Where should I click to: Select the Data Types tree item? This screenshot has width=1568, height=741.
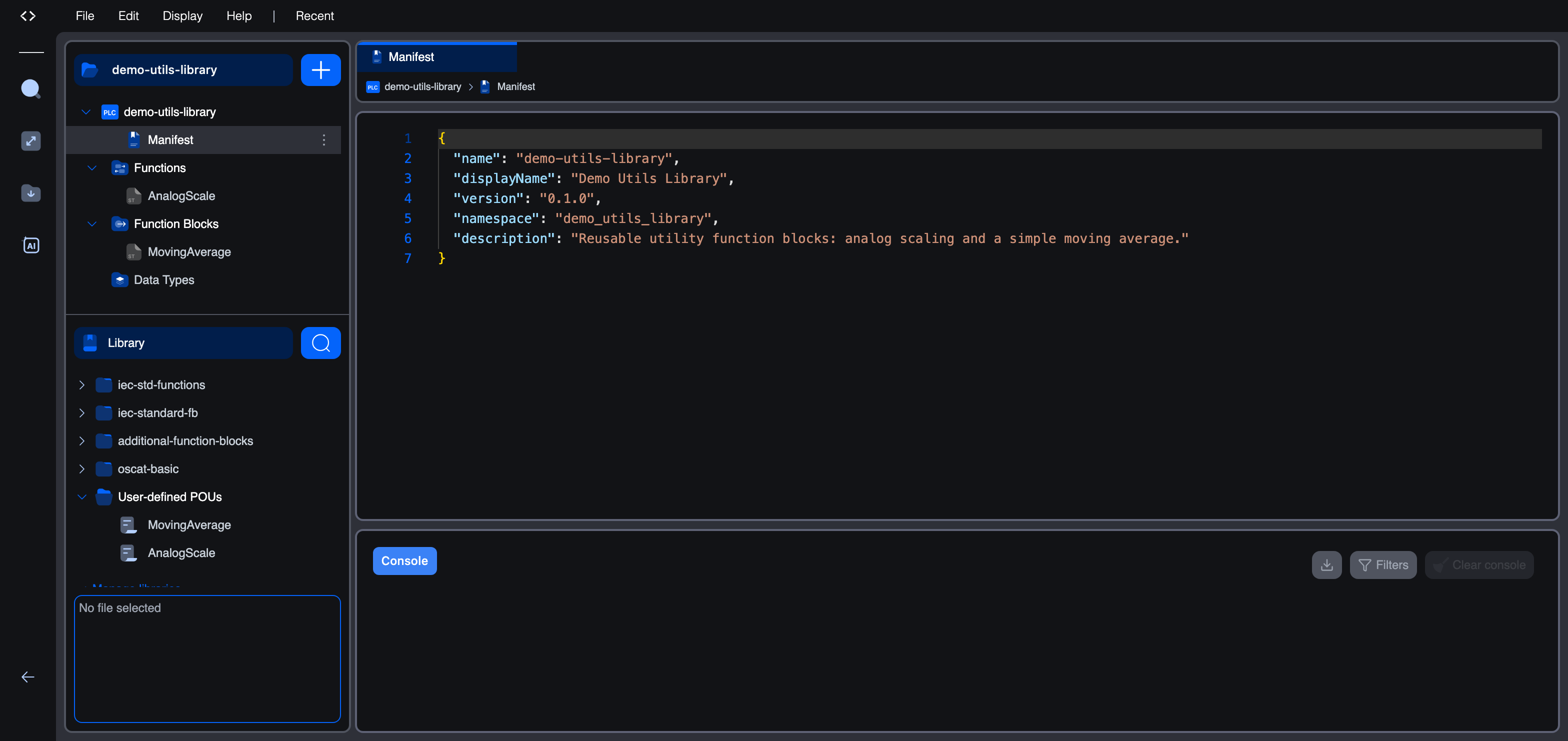coord(163,280)
